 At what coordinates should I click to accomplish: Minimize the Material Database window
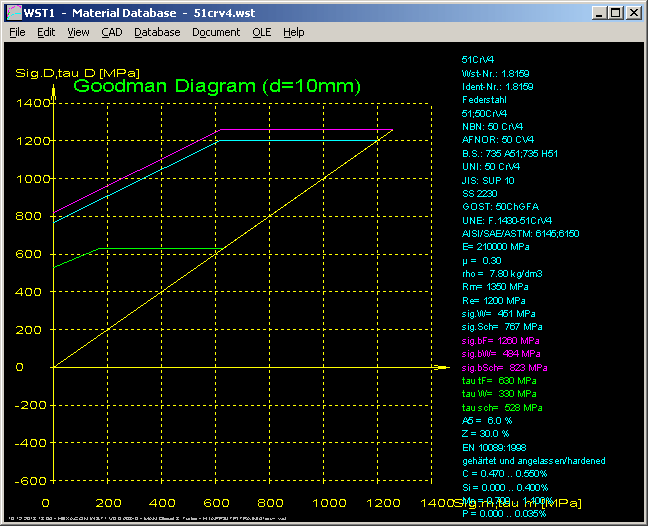[x=598, y=13]
